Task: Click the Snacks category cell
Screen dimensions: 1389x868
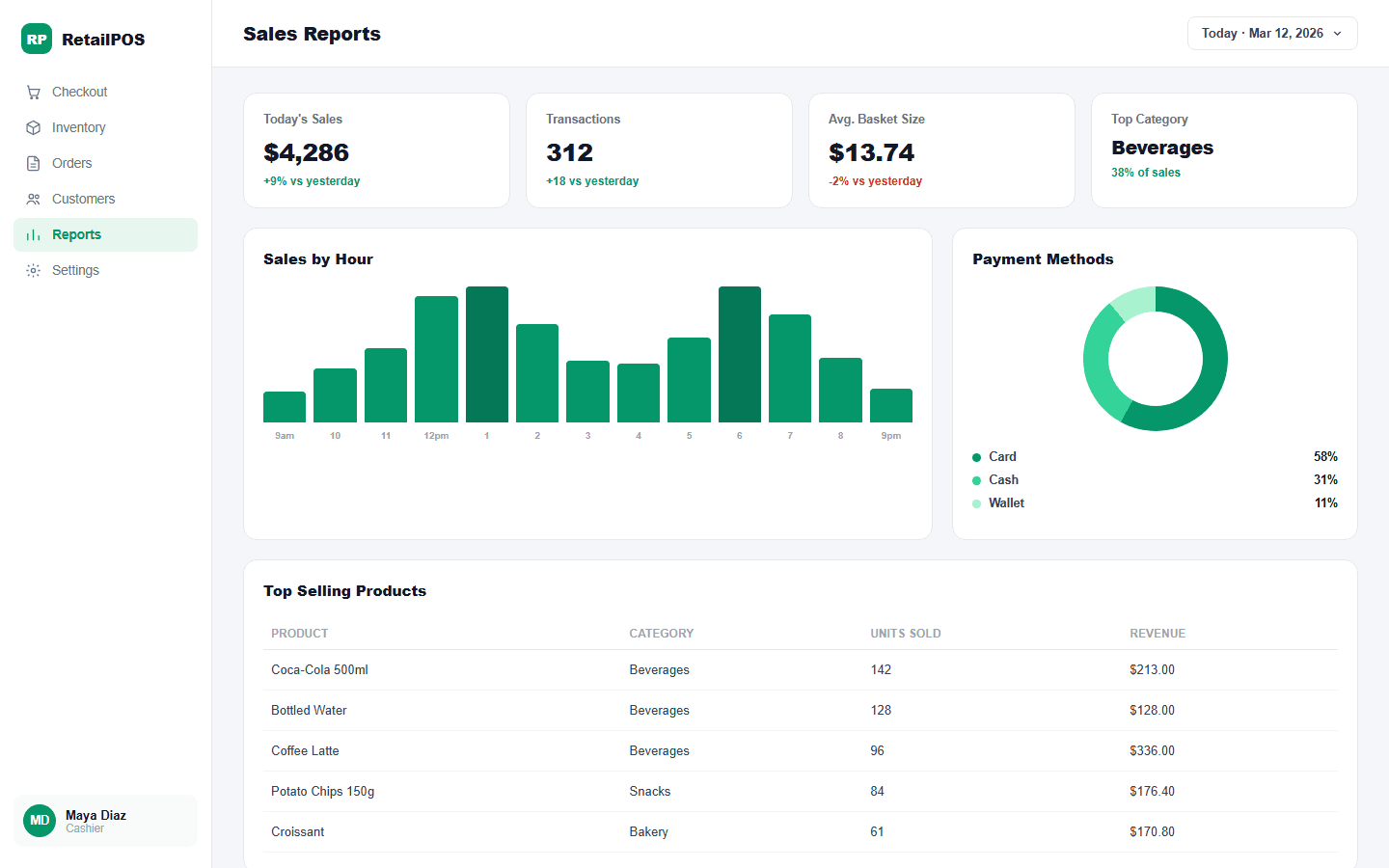Action: coord(650,792)
